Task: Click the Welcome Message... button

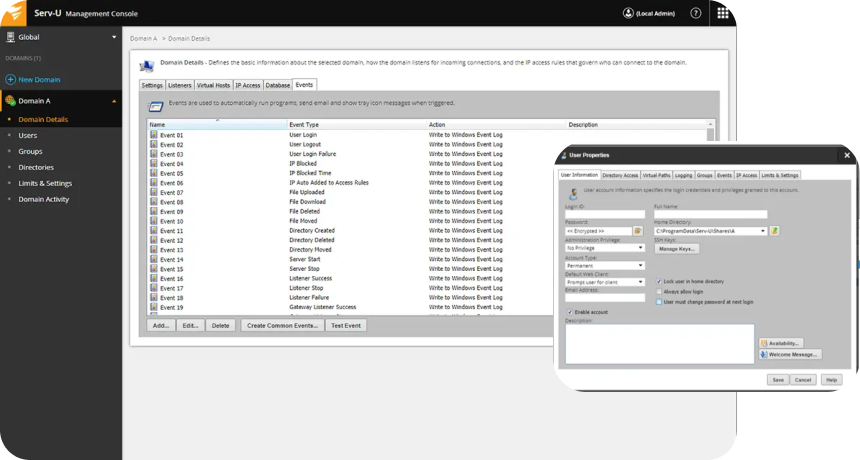Action: [x=790, y=355]
